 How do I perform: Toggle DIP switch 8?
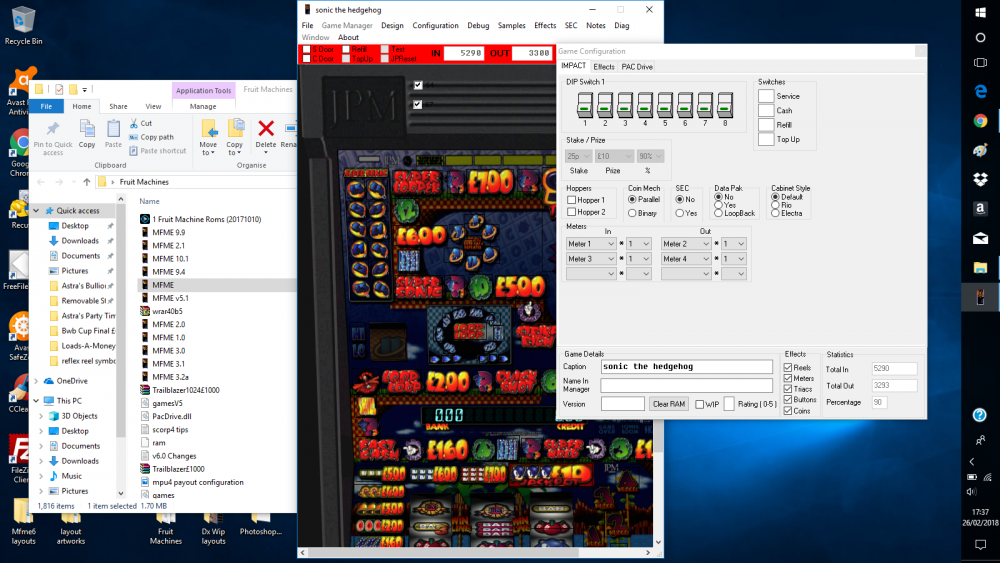[724, 105]
